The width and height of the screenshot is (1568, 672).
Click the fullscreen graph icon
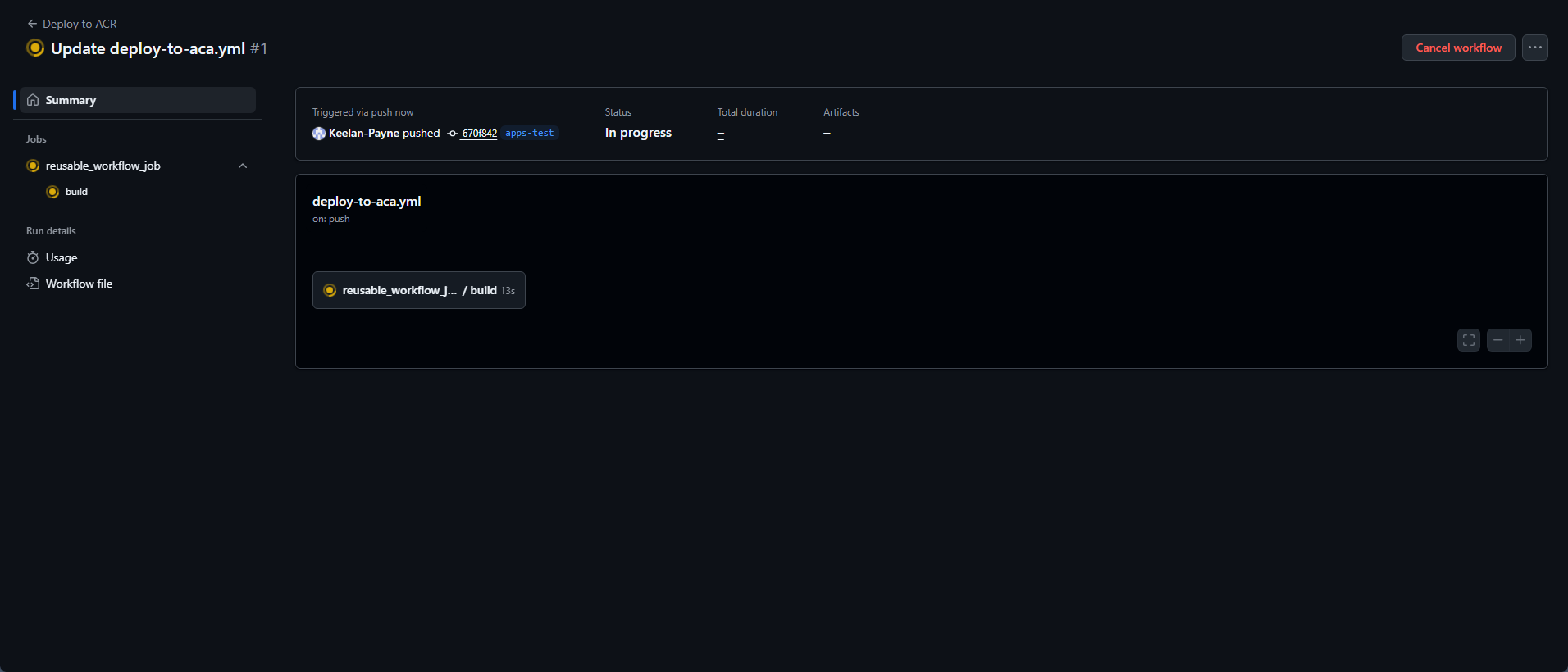click(x=1468, y=340)
